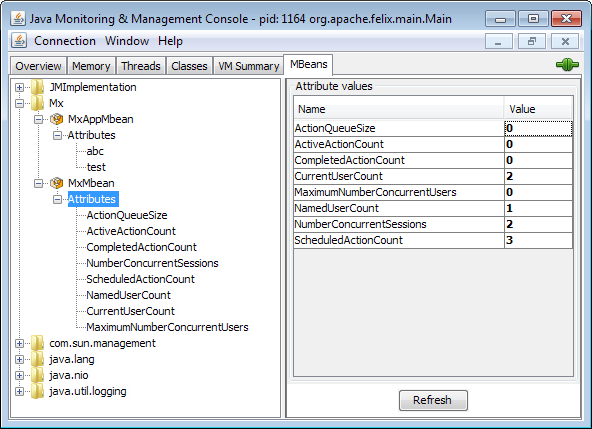Click MaximumNumberConcurrentUsers name in table

[375, 192]
